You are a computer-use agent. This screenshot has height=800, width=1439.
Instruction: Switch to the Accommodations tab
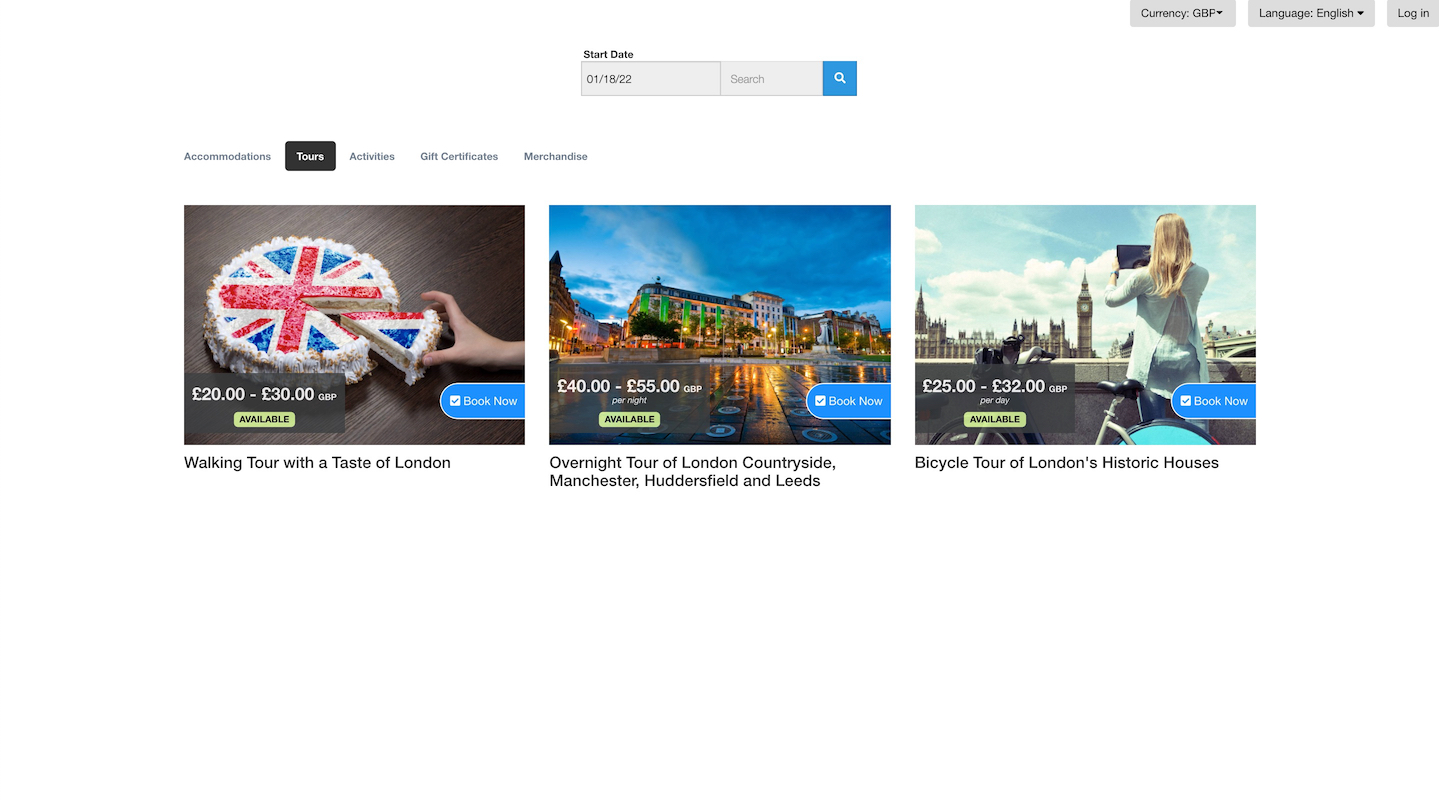tap(227, 156)
